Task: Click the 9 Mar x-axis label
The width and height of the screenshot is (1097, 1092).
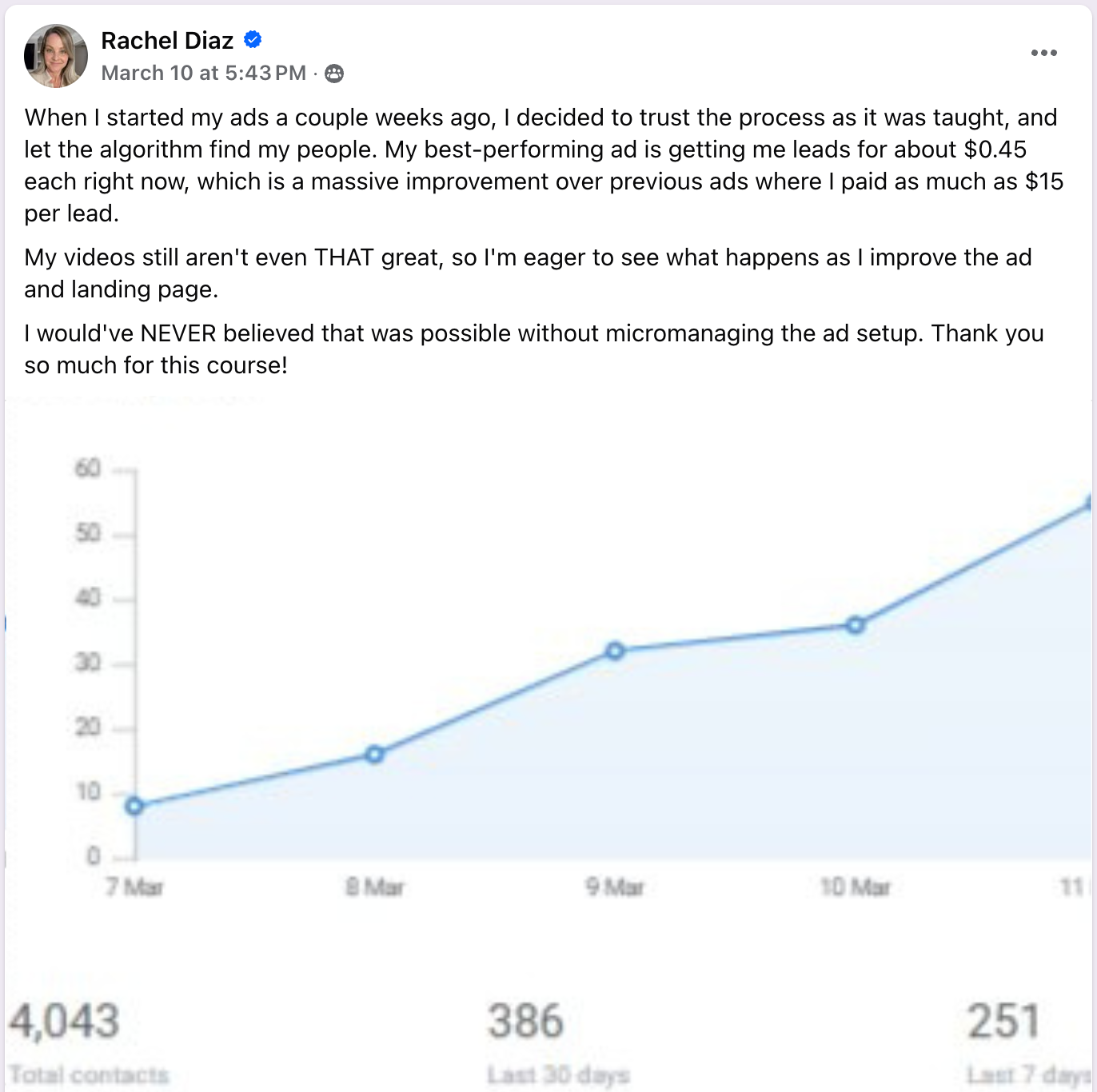Action: pos(615,887)
